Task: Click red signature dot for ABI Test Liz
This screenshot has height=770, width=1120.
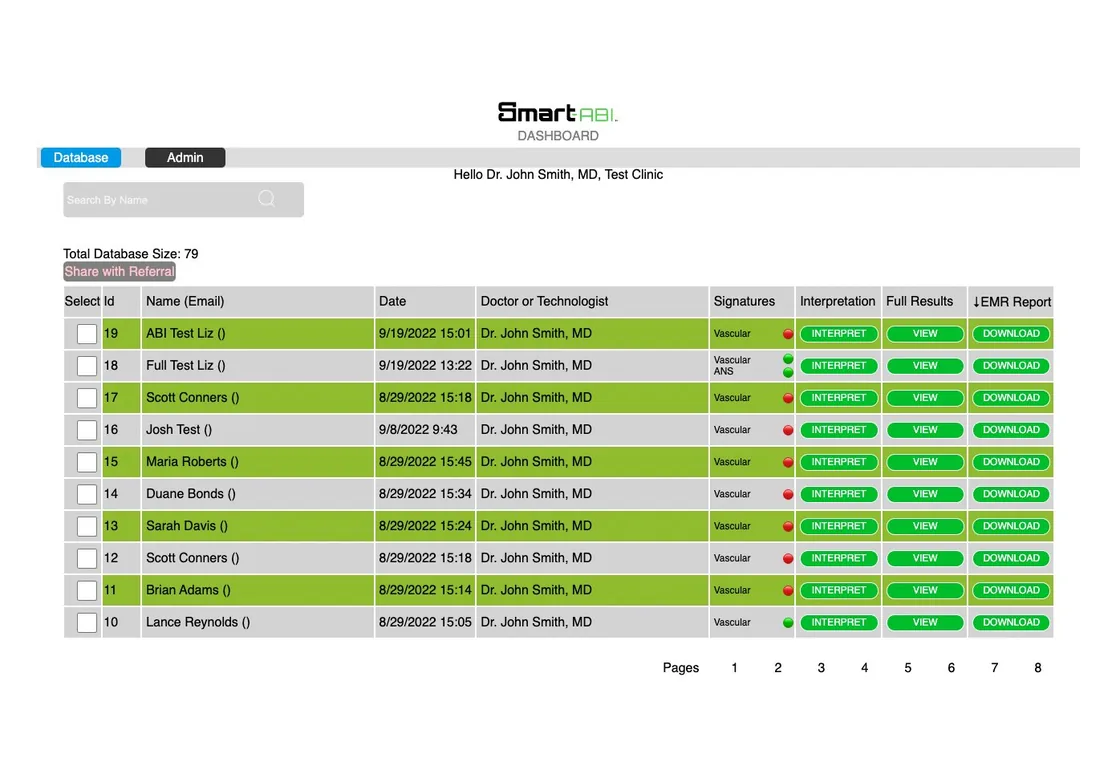Action: point(788,334)
